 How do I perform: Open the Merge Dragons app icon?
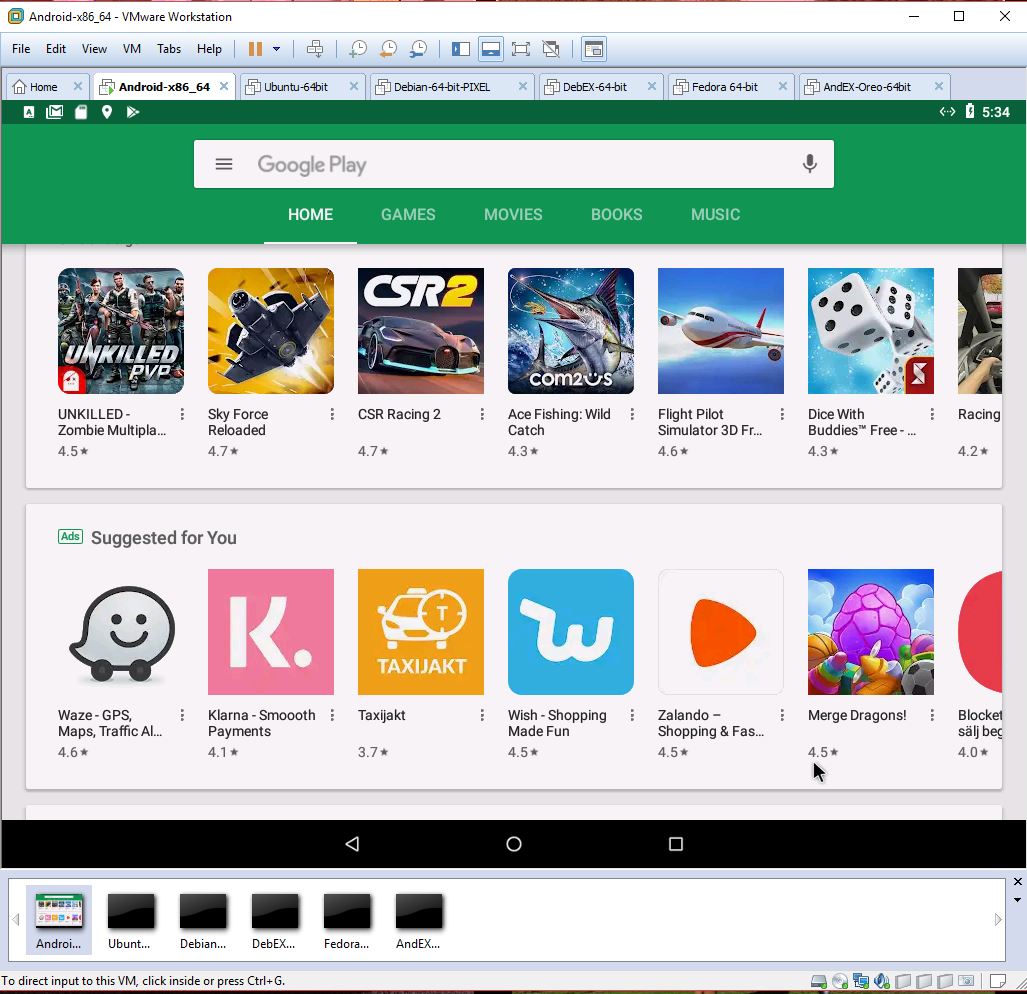[x=870, y=632]
